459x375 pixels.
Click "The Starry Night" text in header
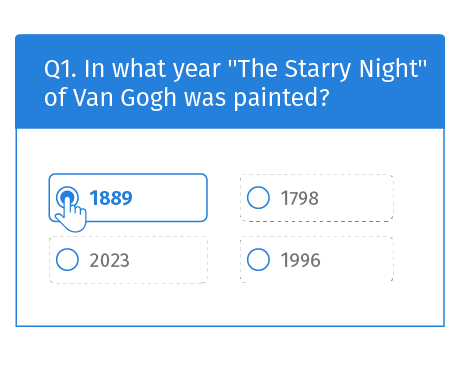[327, 69]
